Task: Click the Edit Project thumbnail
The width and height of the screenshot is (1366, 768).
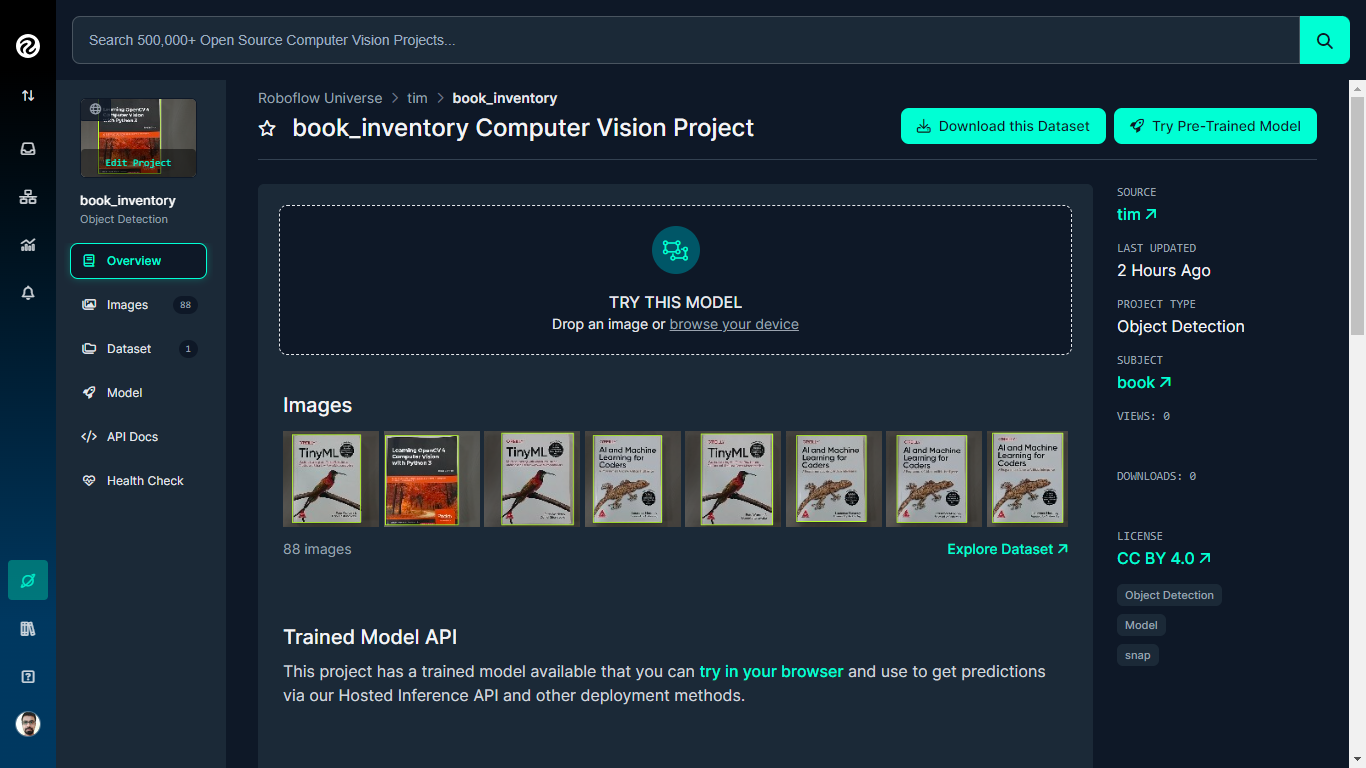Action: pos(138,138)
